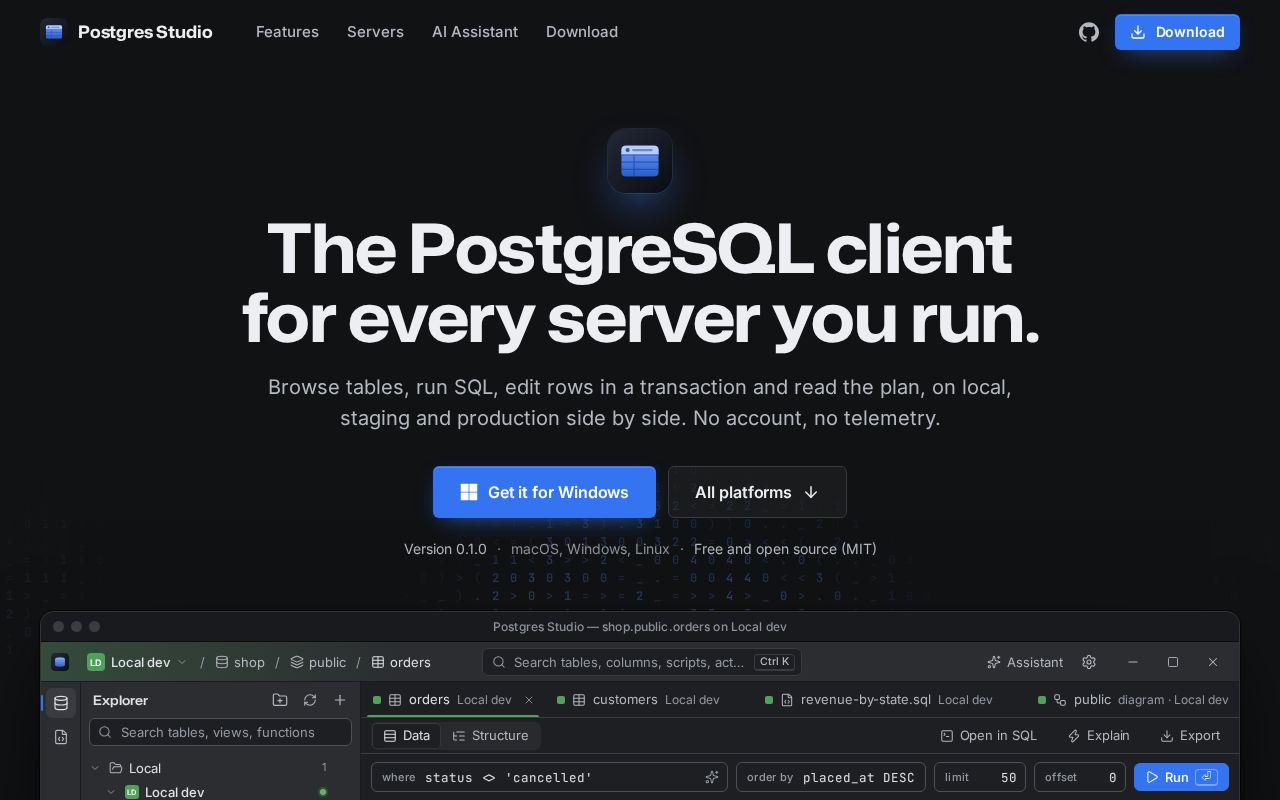The image size is (1280, 800).
Task: Click the order by field
Action: click(x=831, y=777)
